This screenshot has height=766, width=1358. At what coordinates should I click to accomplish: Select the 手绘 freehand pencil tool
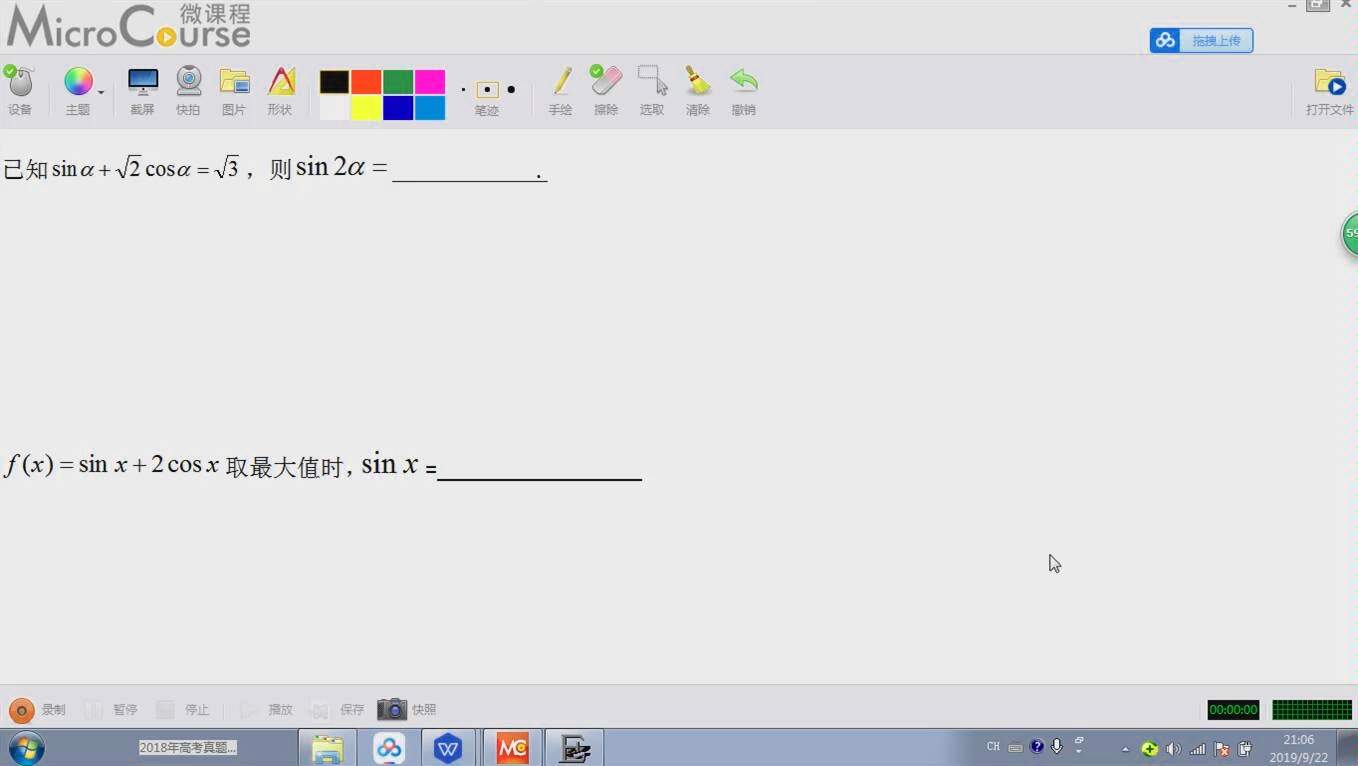pyautogui.click(x=561, y=82)
